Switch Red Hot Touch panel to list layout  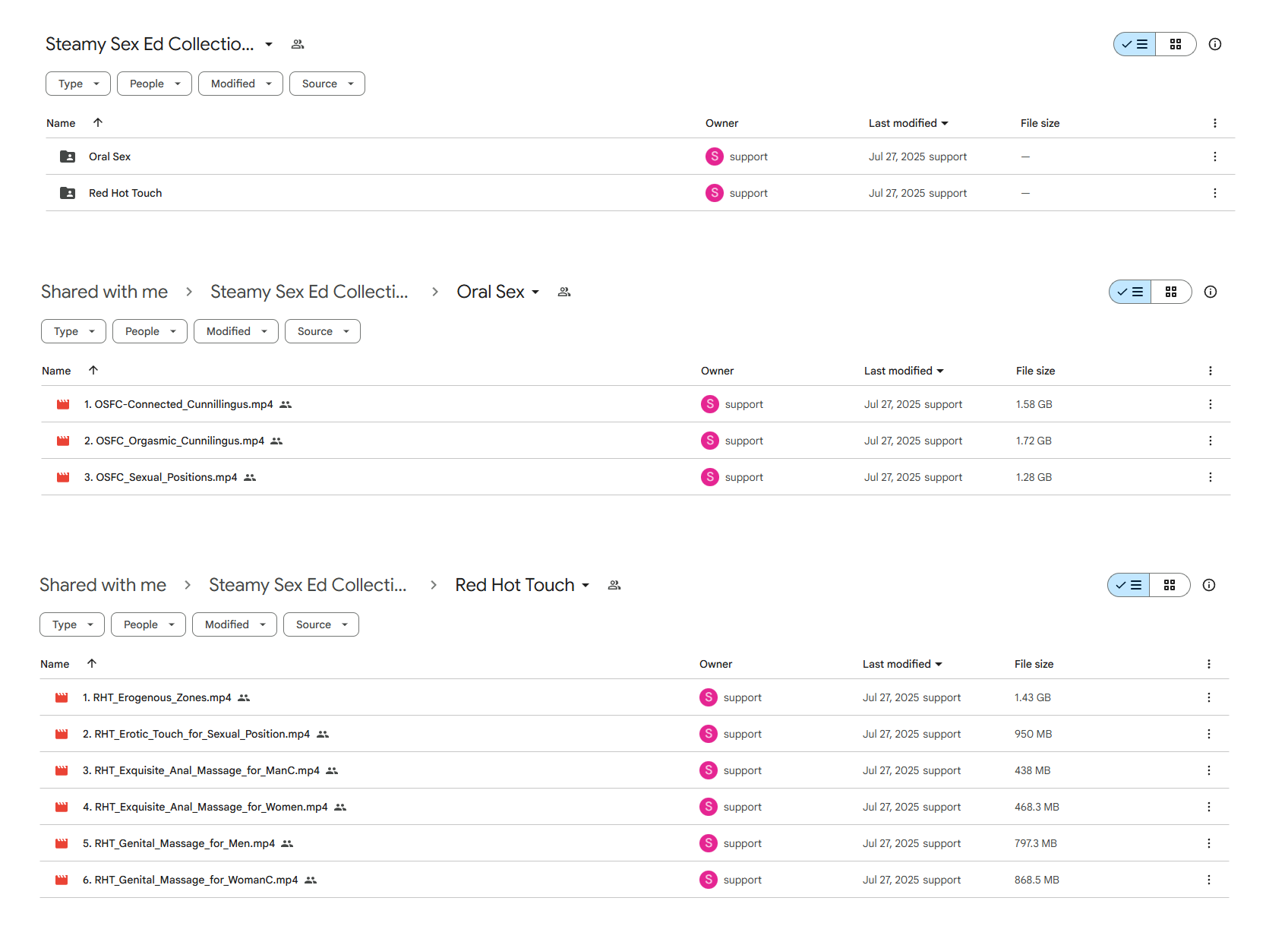[x=1129, y=585]
